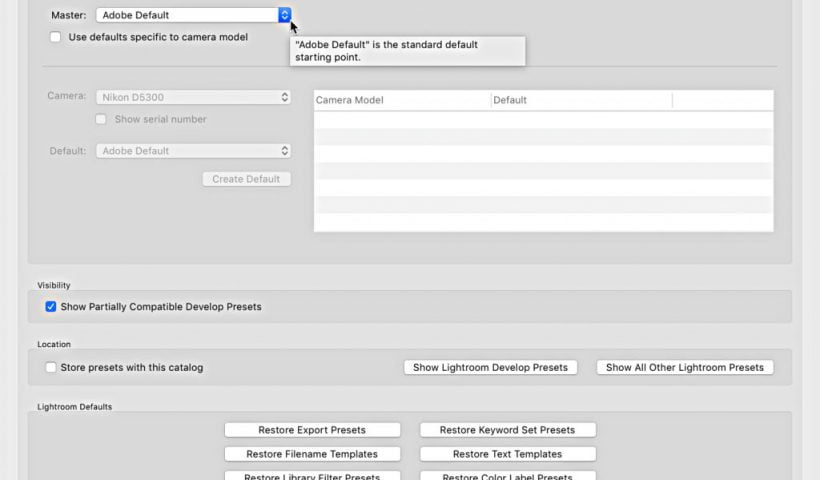Open the Camera dropdown showing Nikon D5300
The width and height of the screenshot is (820, 480).
click(194, 97)
